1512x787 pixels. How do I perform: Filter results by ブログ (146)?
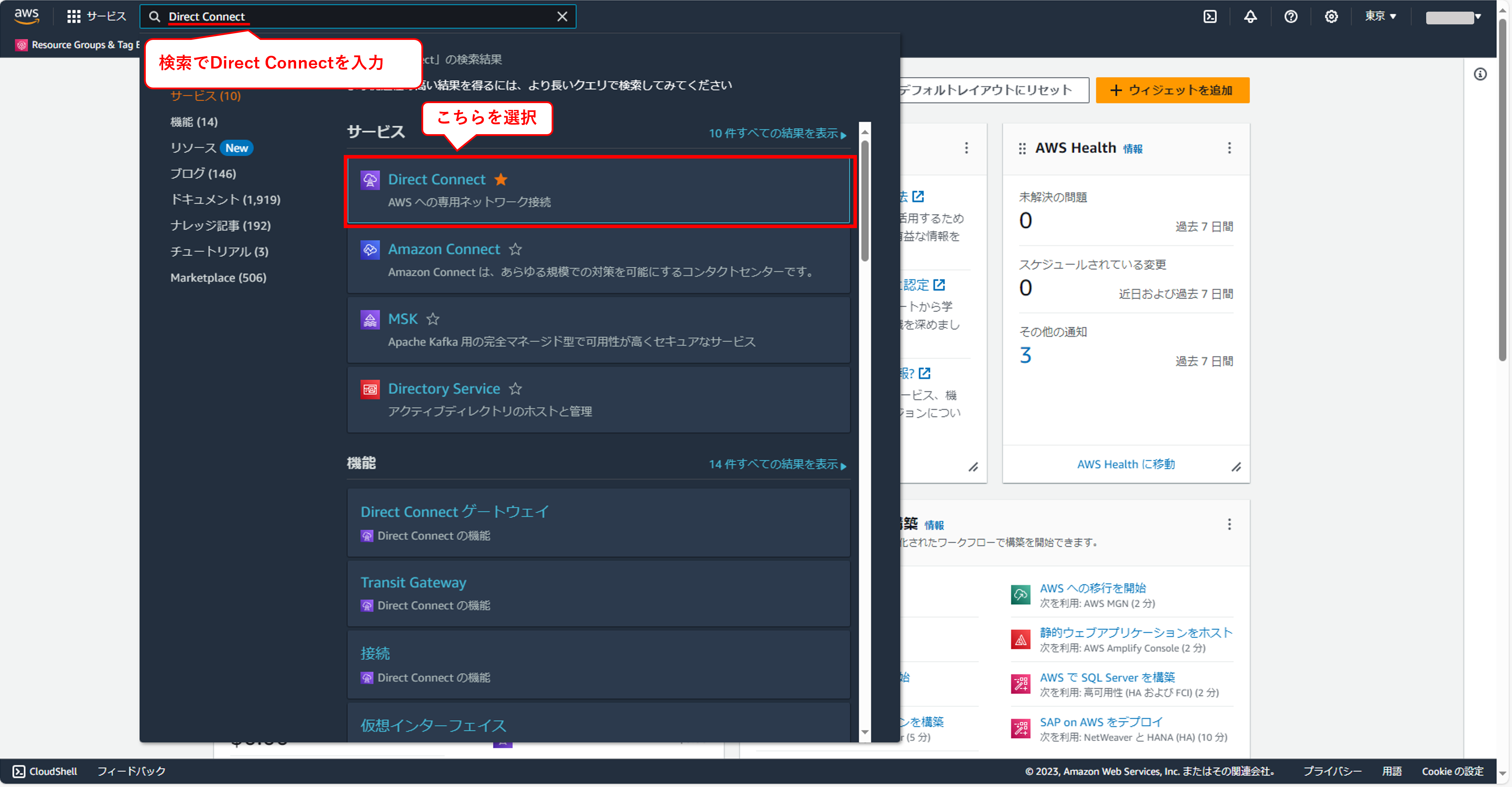click(x=203, y=174)
